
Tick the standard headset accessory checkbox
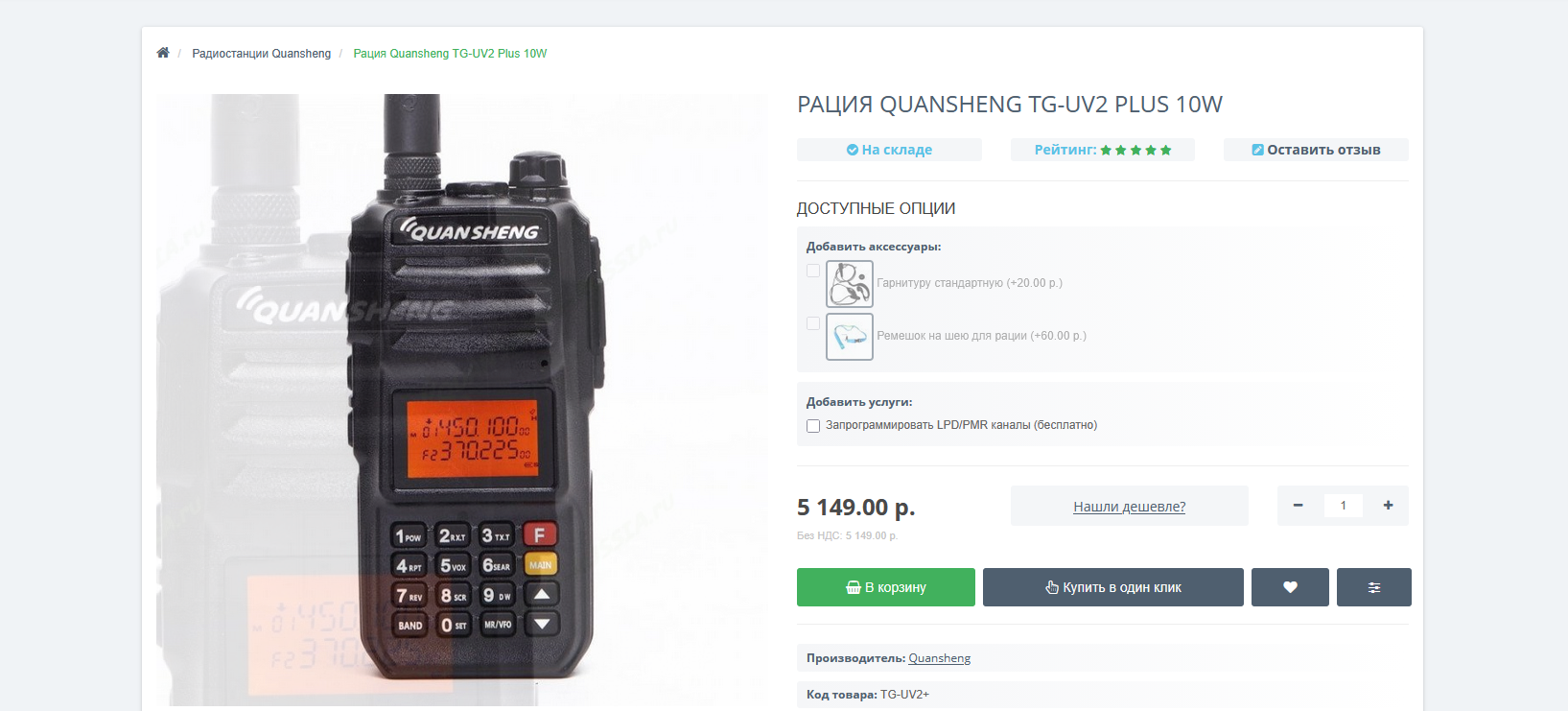(x=813, y=271)
